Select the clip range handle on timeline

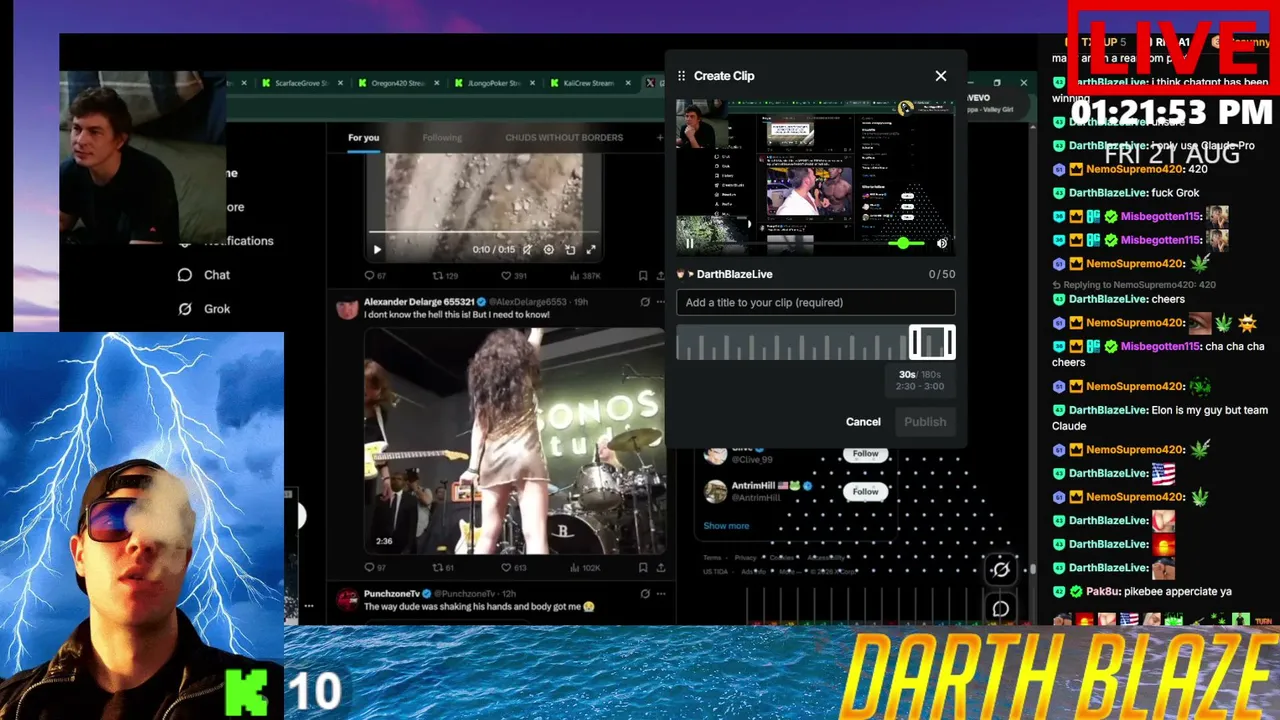pos(931,343)
